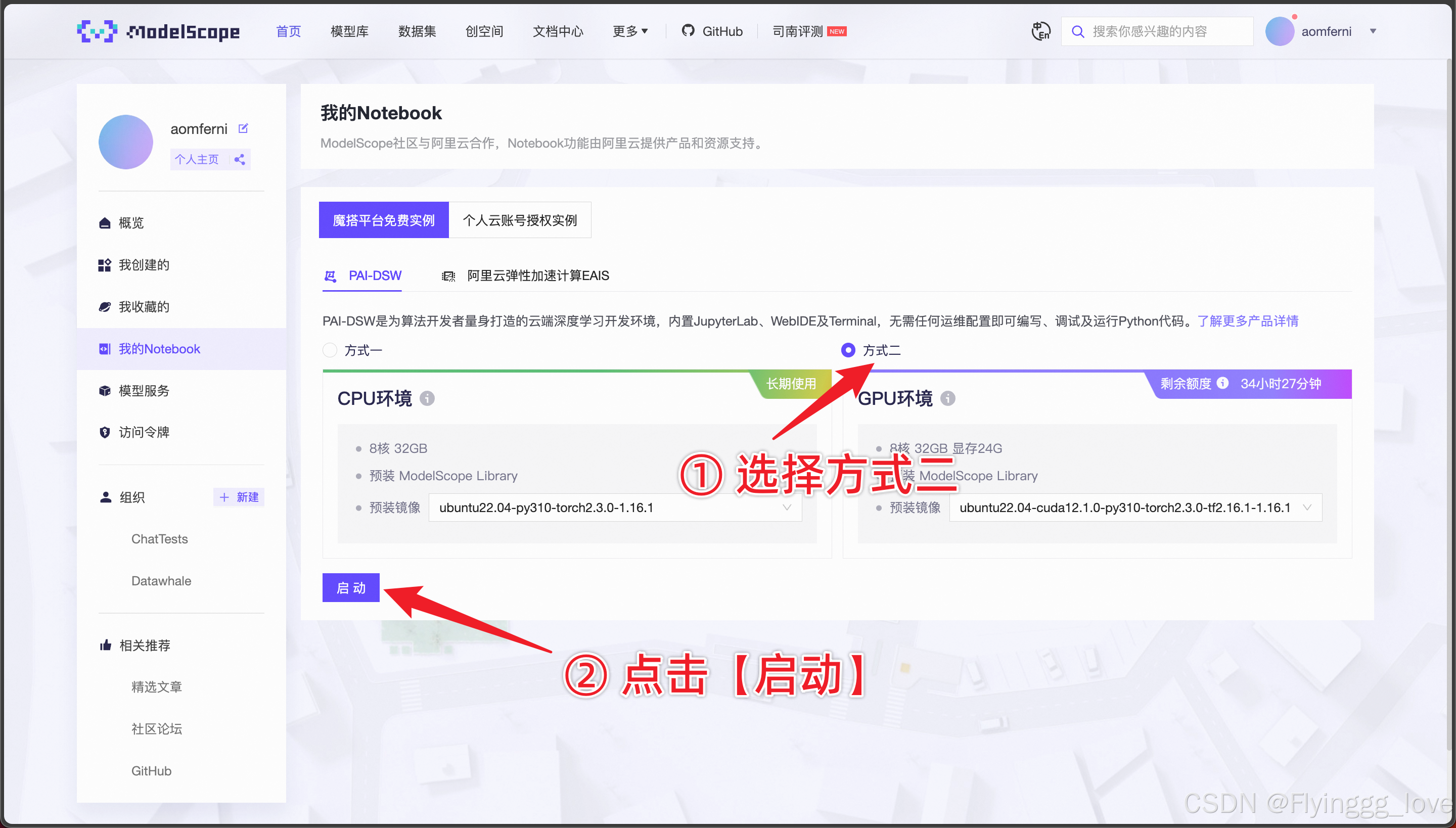Click the EAIS chip icon
The image size is (1456, 828).
click(x=448, y=277)
